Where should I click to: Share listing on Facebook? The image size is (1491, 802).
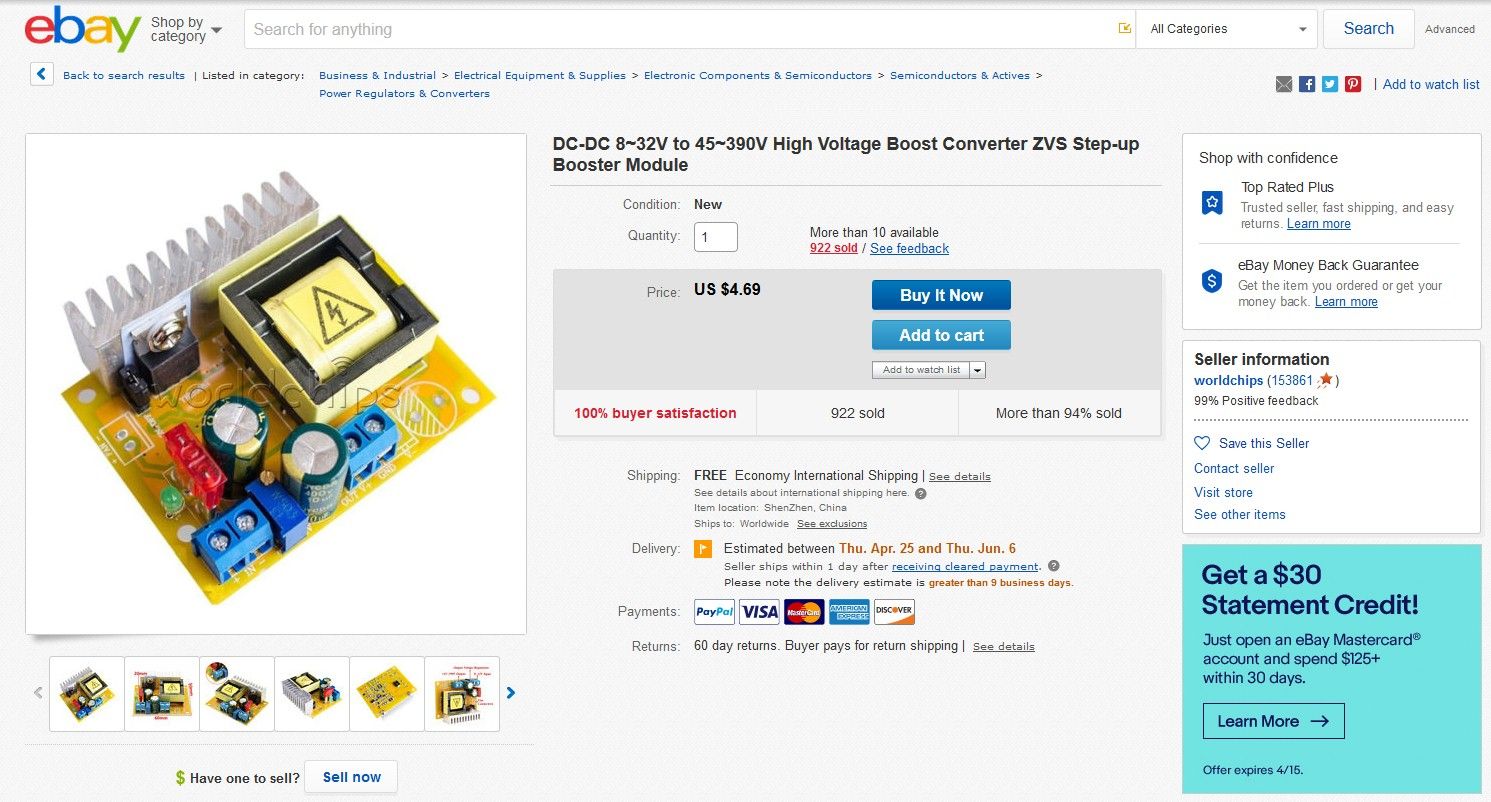coord(1307,84)
